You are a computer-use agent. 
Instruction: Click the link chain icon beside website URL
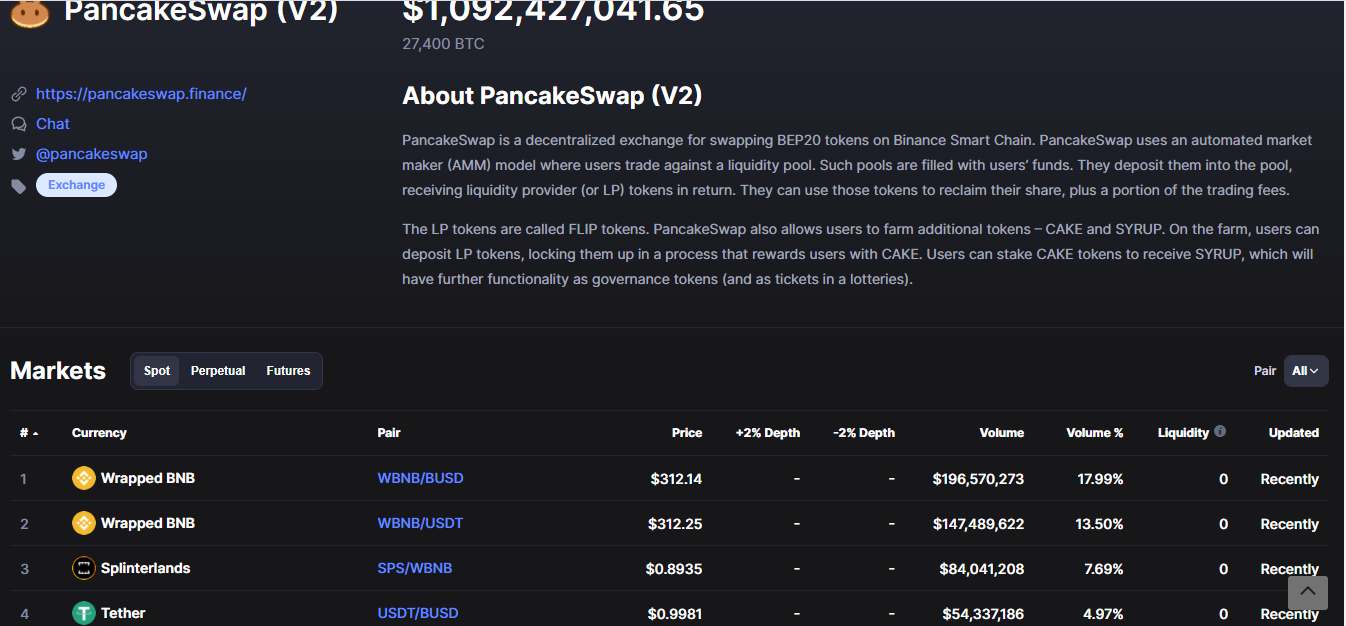18,94
